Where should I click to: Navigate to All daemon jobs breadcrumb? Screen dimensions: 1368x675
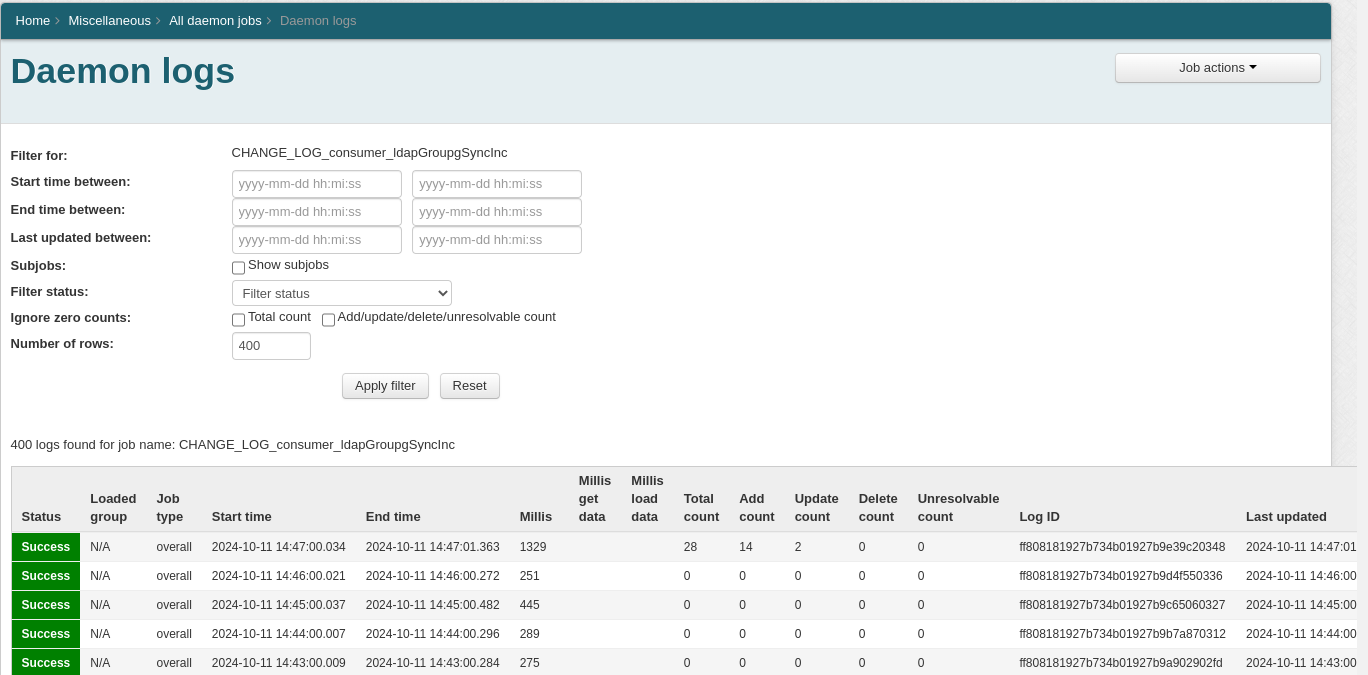[x=215, y=20]
